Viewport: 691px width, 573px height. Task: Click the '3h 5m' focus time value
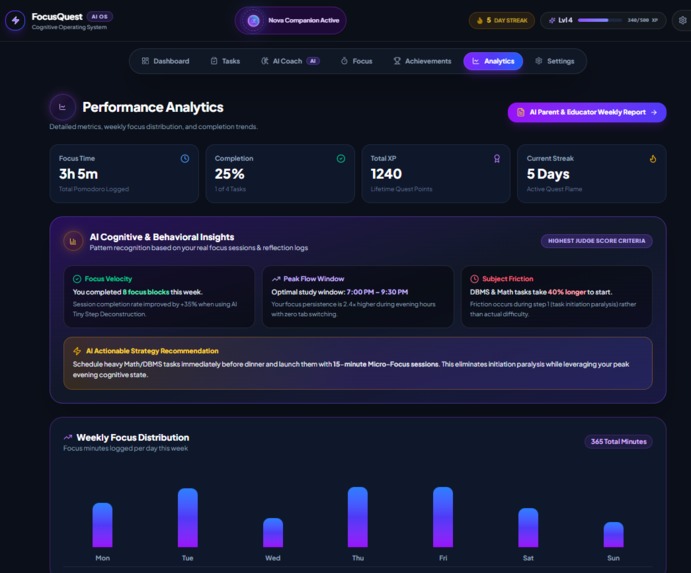78,174
